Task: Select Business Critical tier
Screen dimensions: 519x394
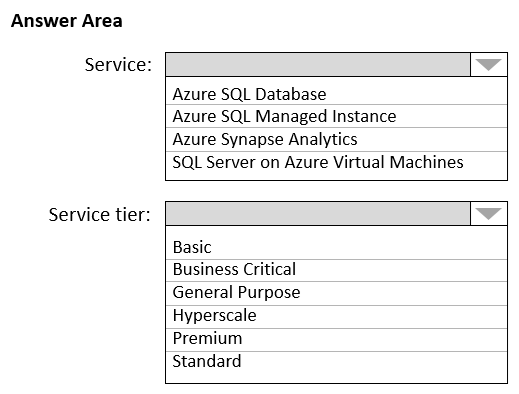Action: 336,269
